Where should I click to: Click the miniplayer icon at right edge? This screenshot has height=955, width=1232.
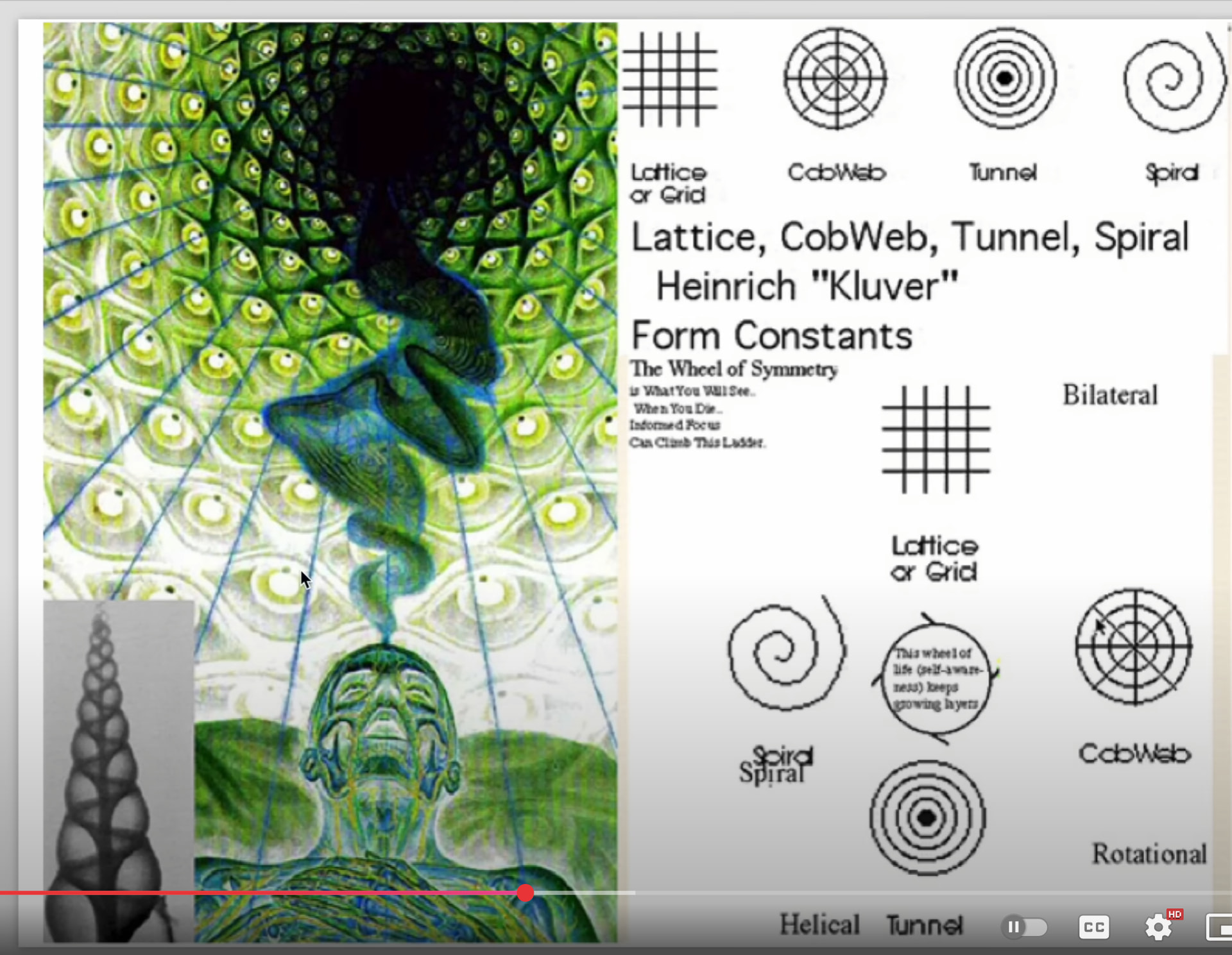pyautogui.click(x=1220, y=927)
